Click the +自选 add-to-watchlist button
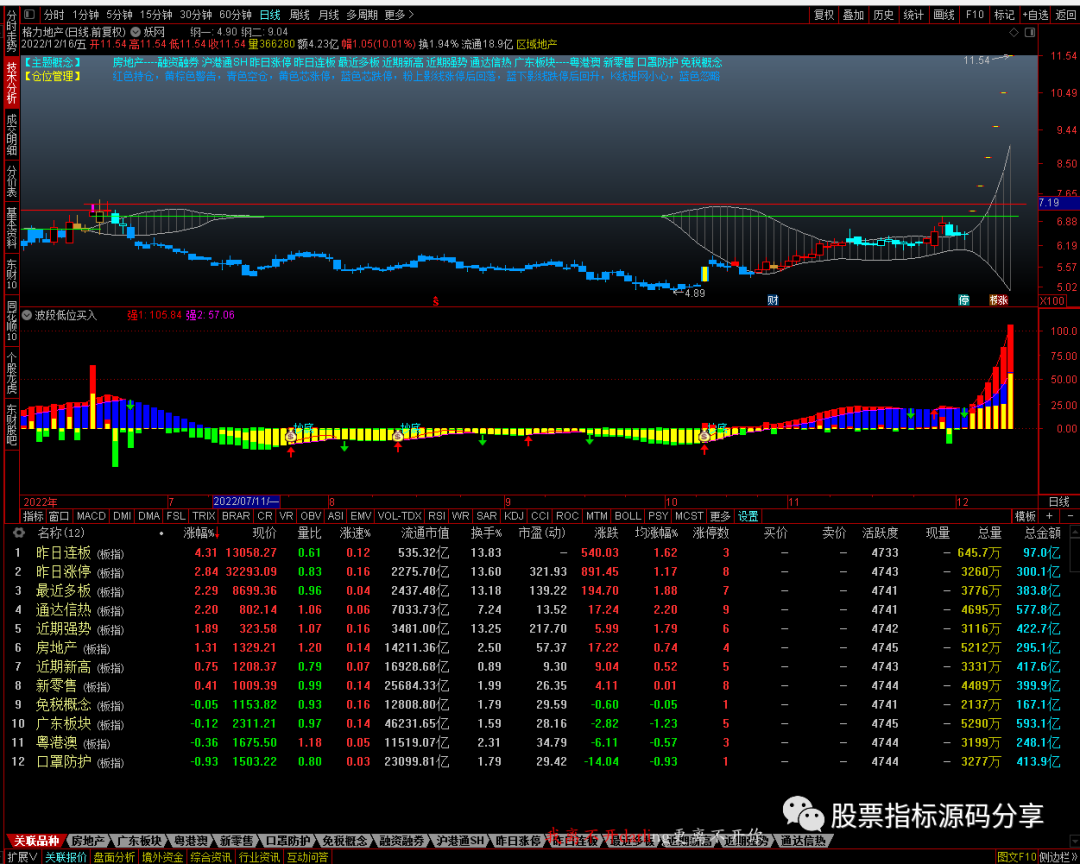The height and width of the screenshot is (864, 1080). tap(1036, 14)
